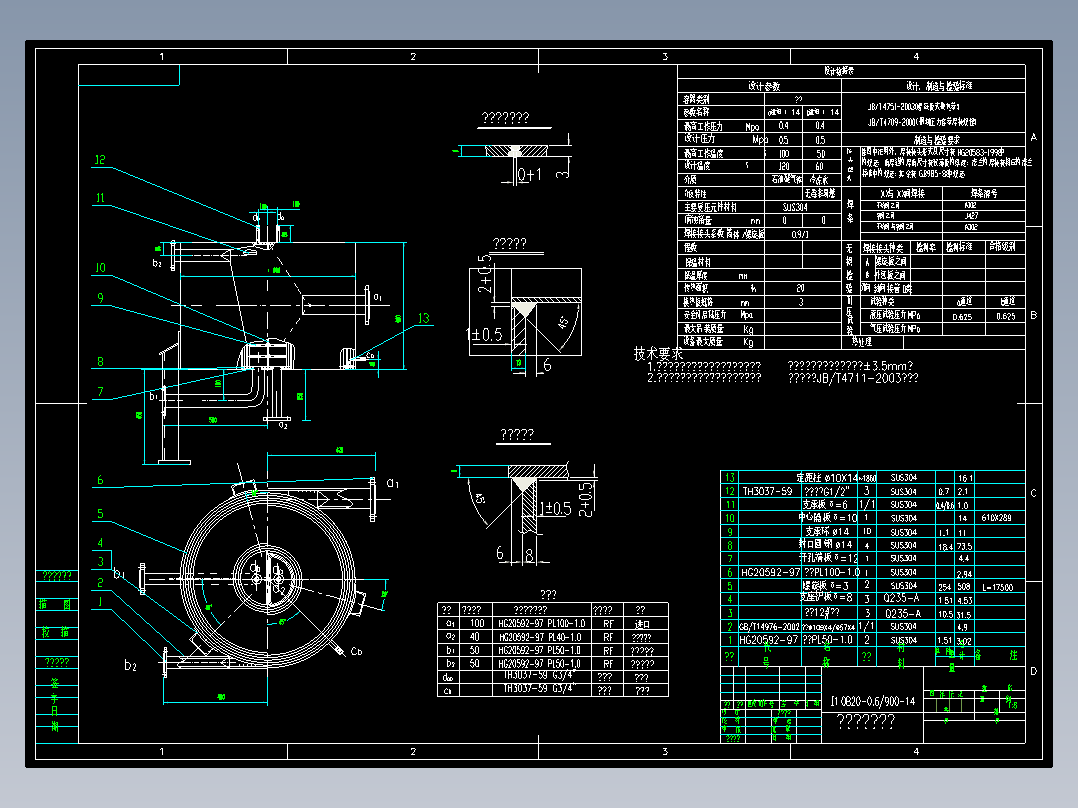Click 'HG20592-97 PL100-1.0' in nozzle table row a1

[x=541, y=624]
